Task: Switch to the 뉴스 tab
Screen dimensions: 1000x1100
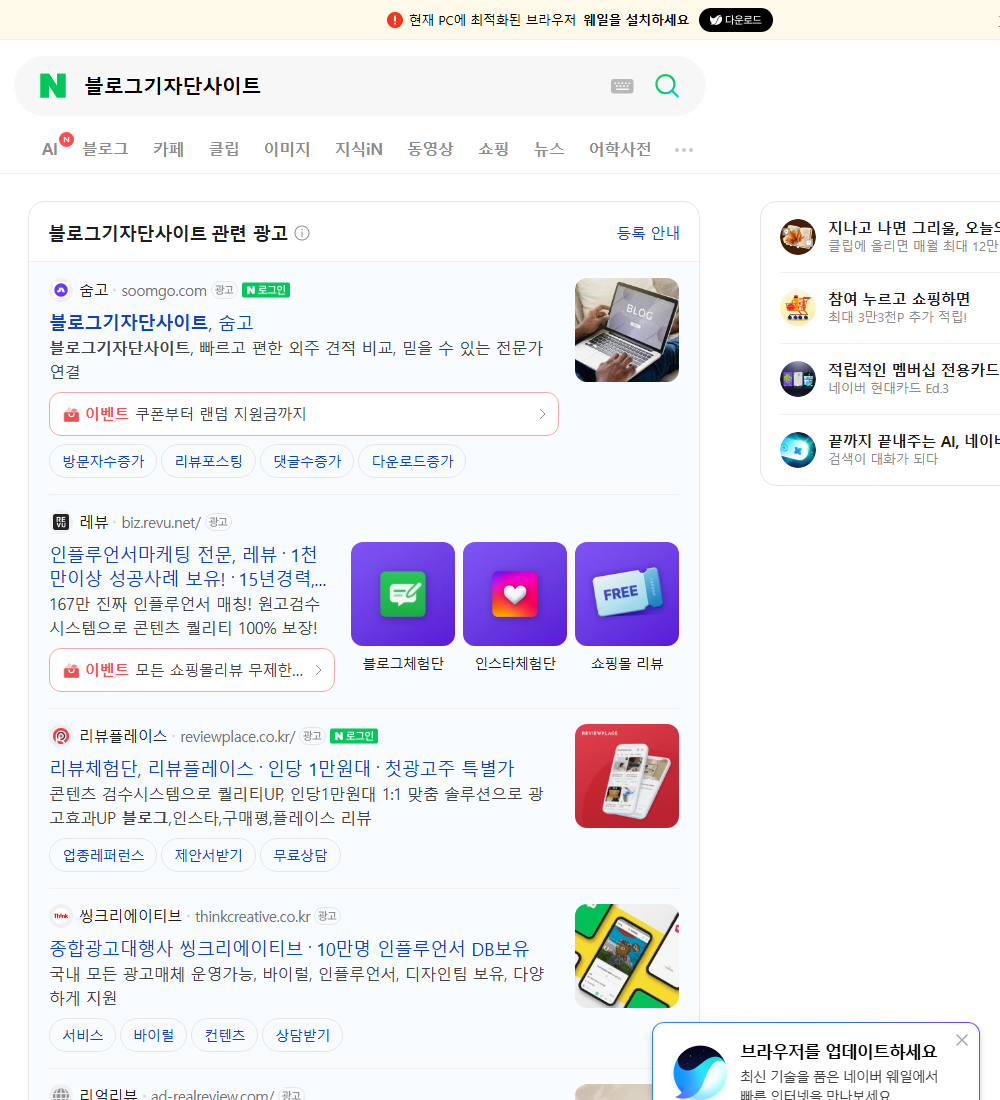Action: [x=549, y=149]
